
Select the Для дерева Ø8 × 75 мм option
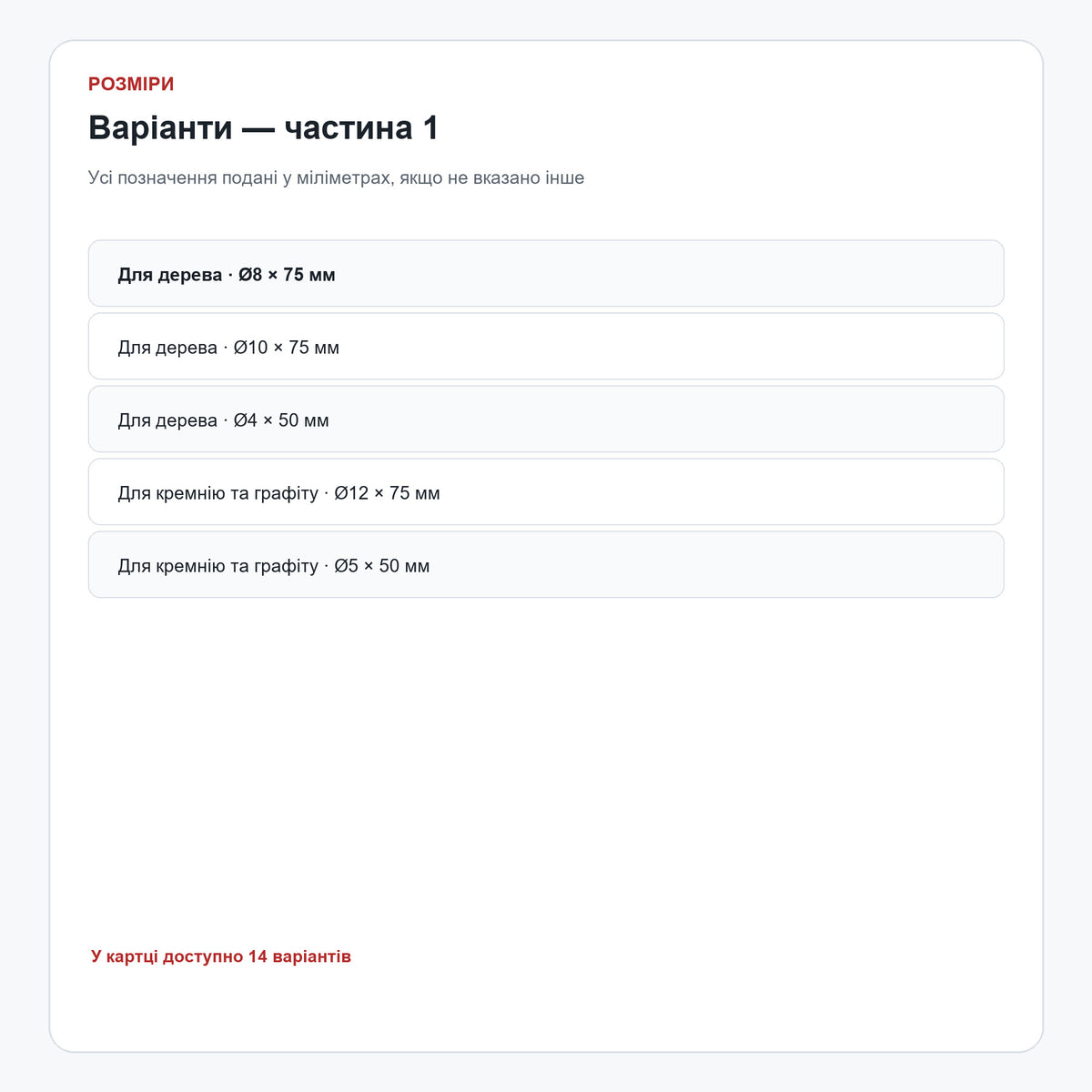tap(546, 273)
